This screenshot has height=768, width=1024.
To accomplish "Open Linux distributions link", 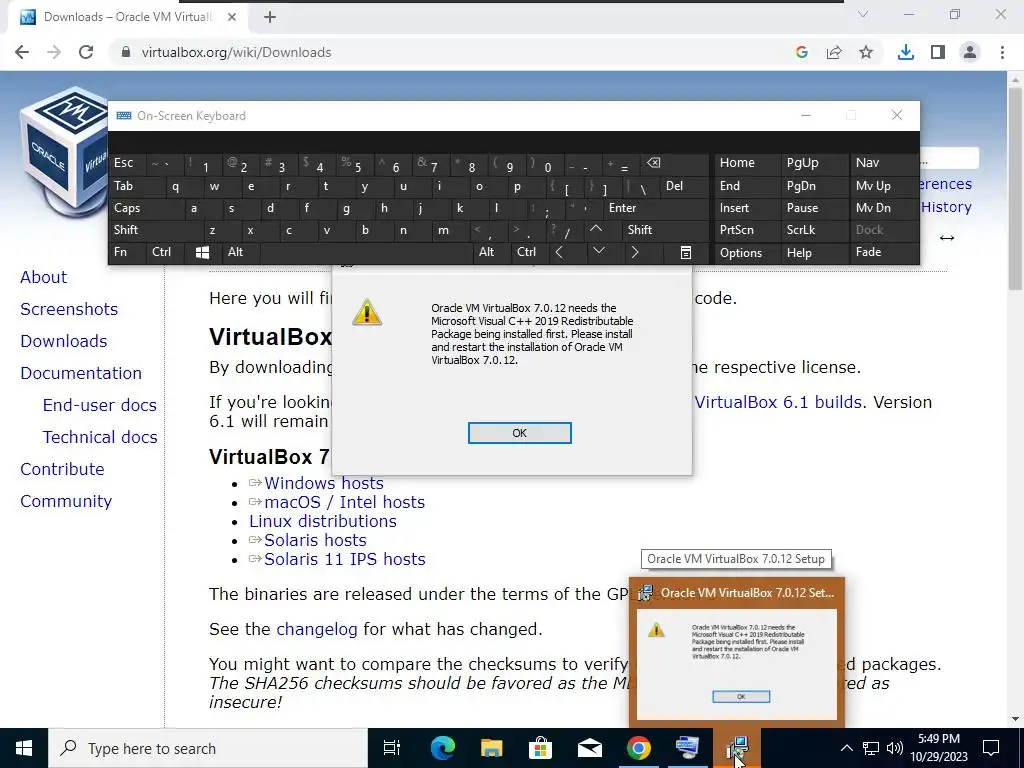I will click(323, 521).
